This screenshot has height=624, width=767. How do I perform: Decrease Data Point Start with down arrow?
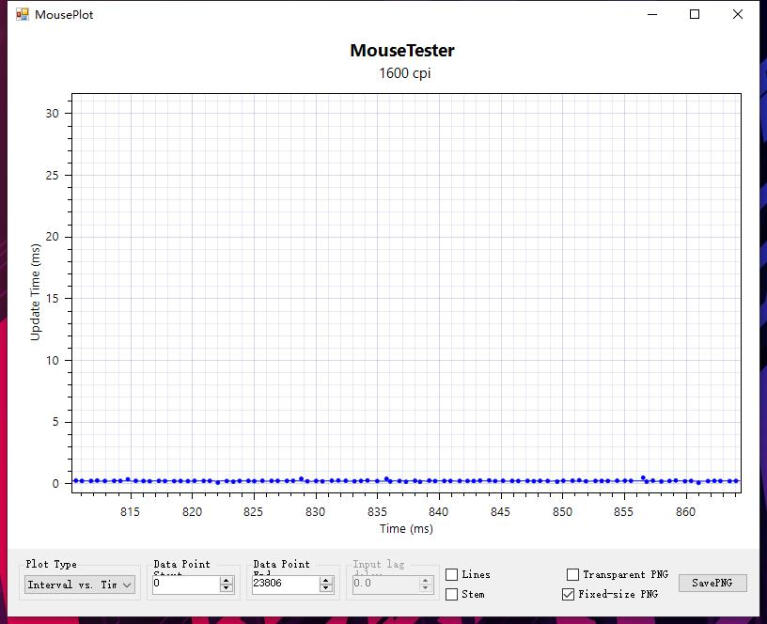coord(226,589)
